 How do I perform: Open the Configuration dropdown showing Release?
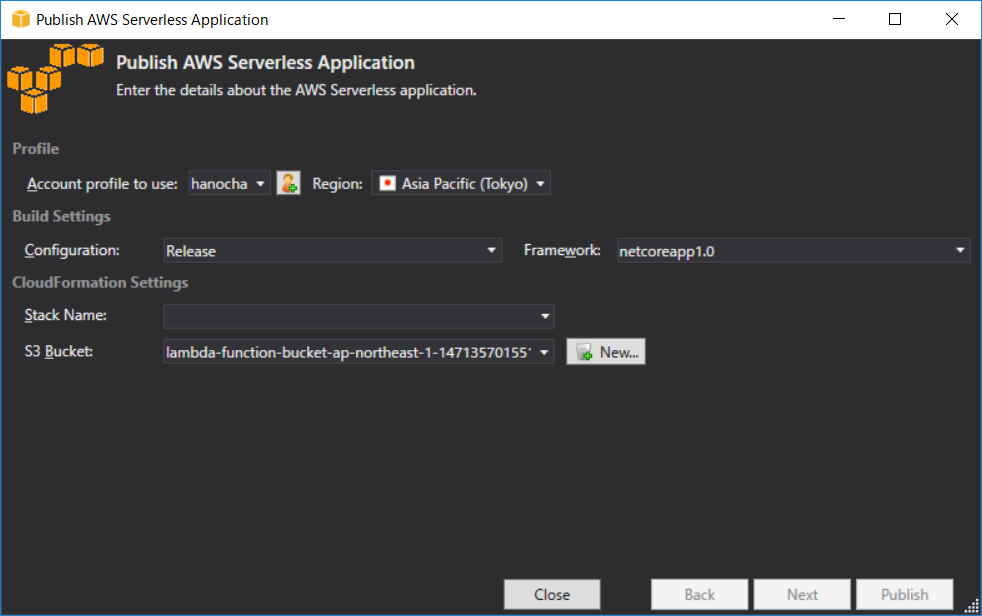tap(332, 250)
